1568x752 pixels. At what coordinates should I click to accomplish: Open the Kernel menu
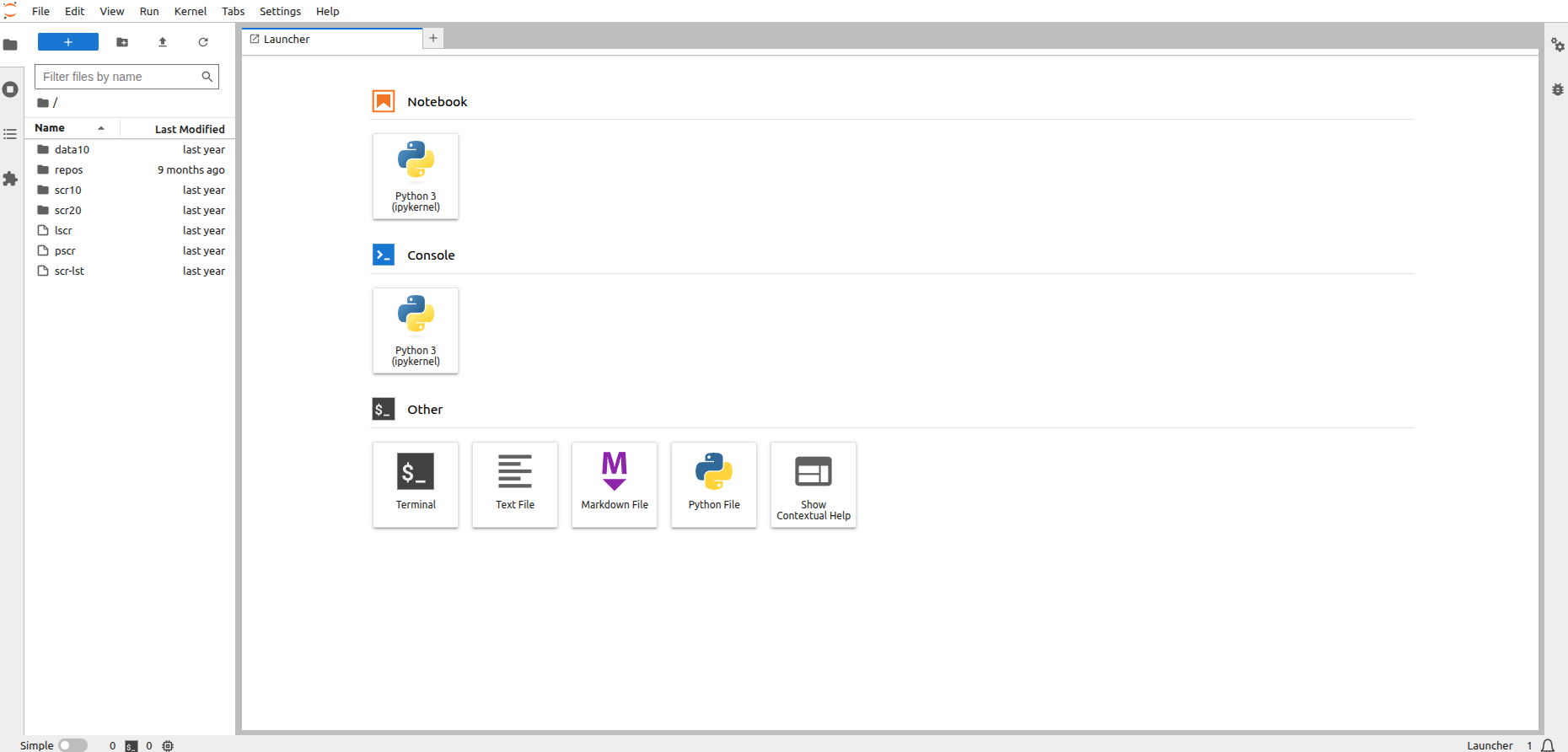point(190,11)
